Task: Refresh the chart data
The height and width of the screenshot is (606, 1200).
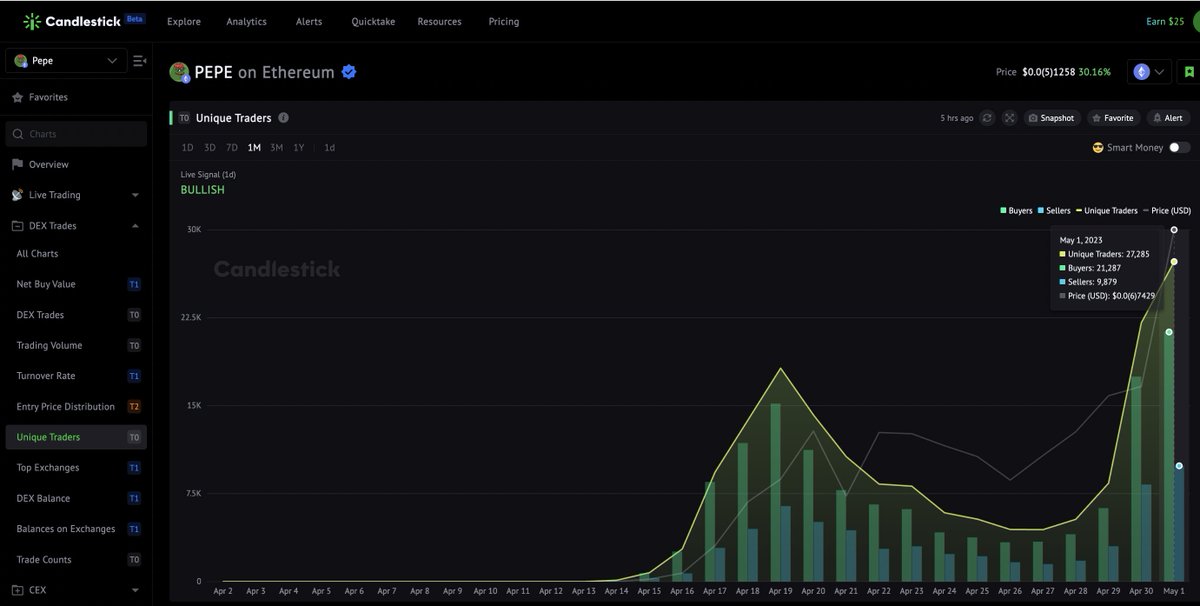Action: pos(987,118)
